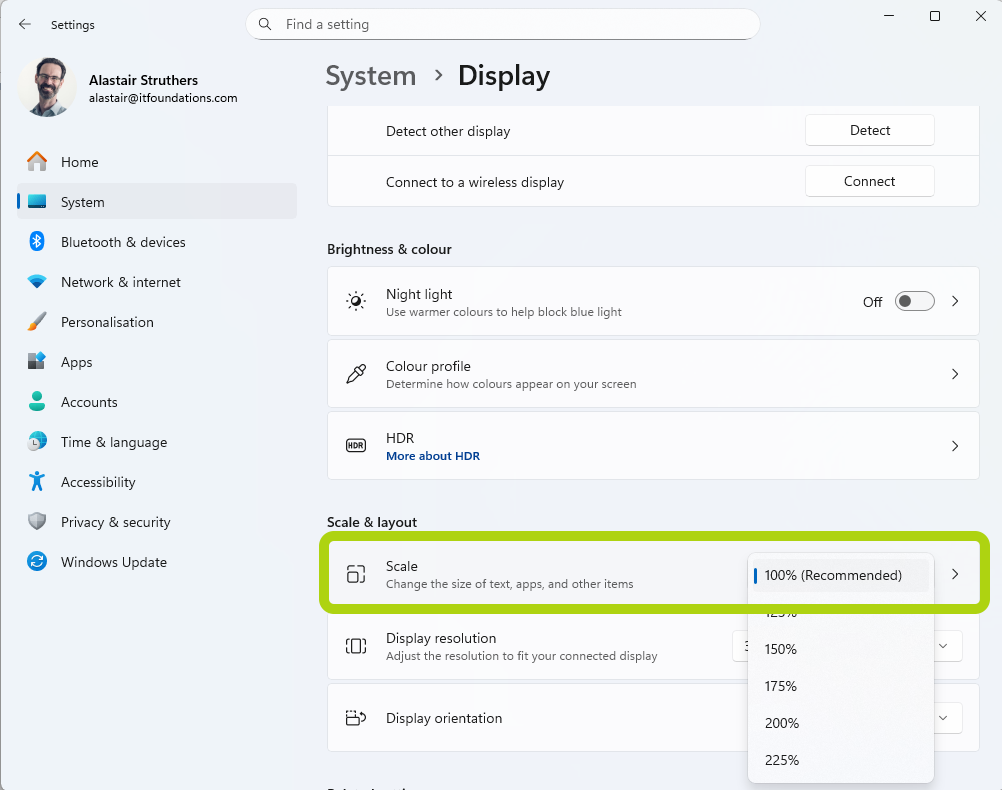Select 225% scale option

pos(782,760)
